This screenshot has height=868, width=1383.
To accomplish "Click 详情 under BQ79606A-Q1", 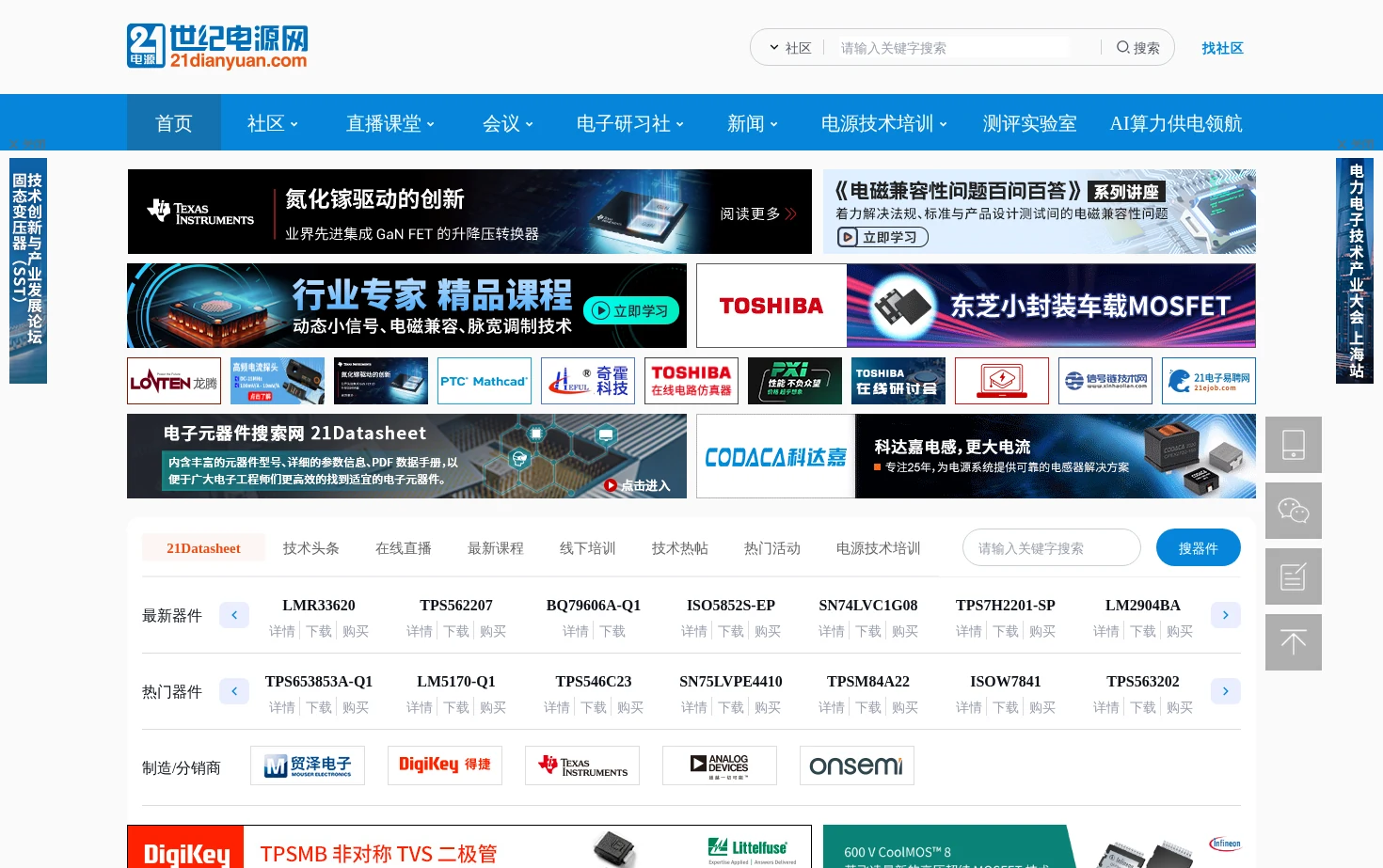I will click(x=576, y=631).
